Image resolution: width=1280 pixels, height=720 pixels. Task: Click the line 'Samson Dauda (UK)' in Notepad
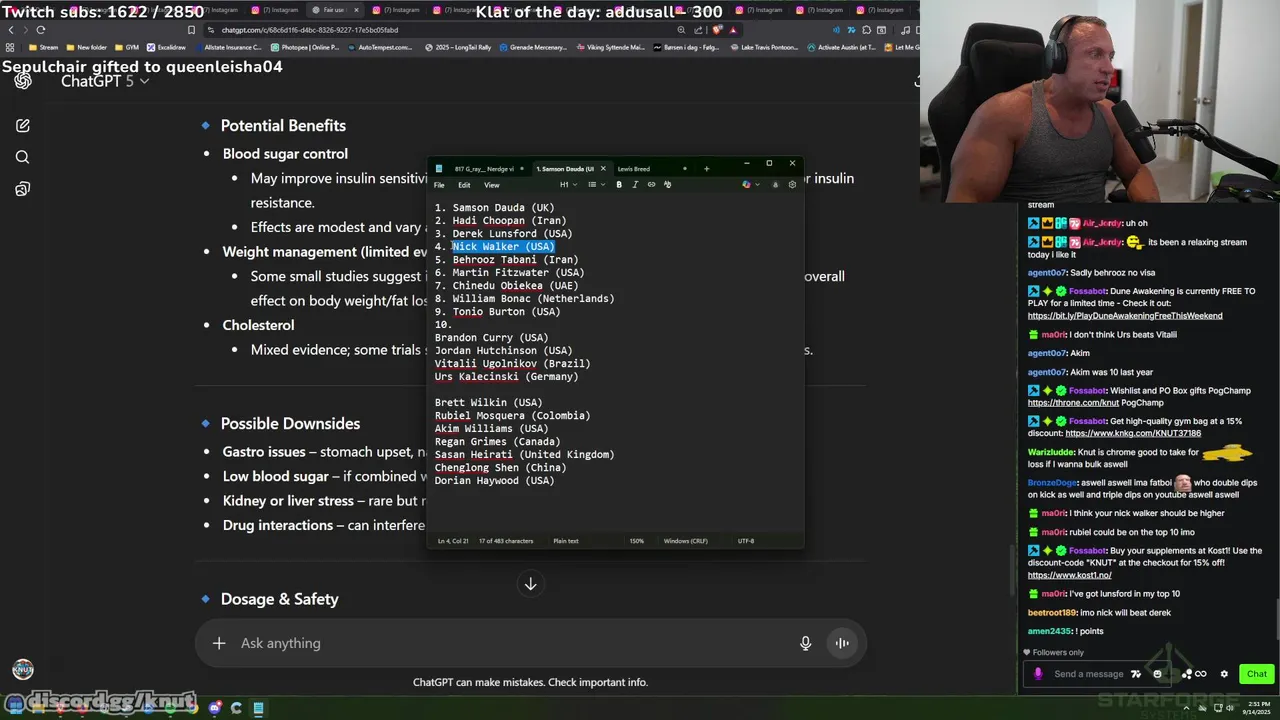click(503, 208)
